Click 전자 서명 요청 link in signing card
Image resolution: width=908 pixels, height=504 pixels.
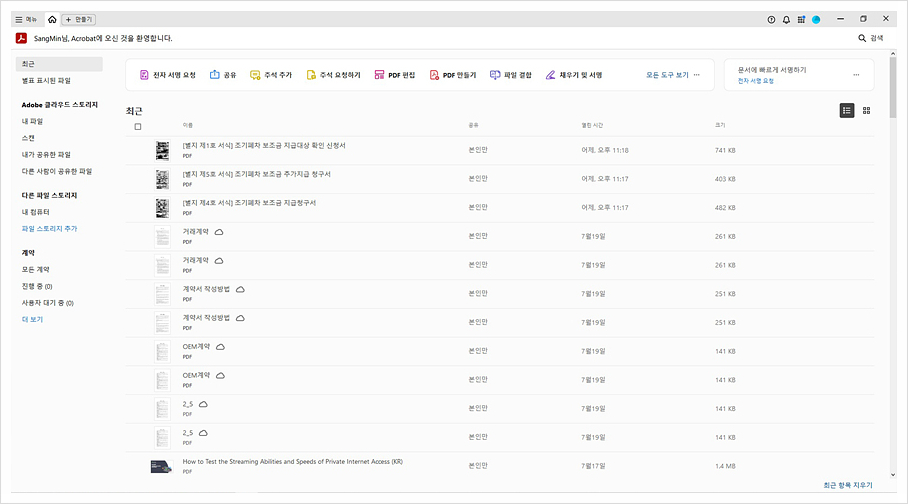pyautogui.click(x=756, y=81)
